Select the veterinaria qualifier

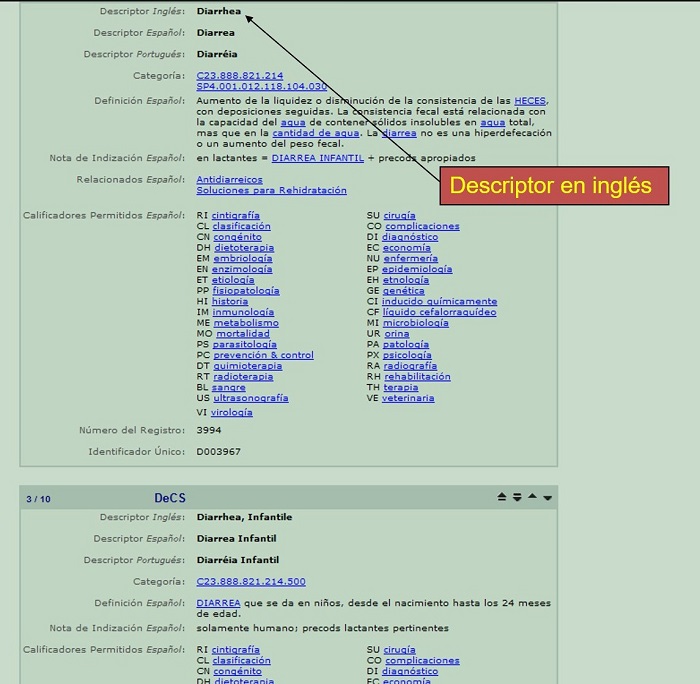(408, 398)
